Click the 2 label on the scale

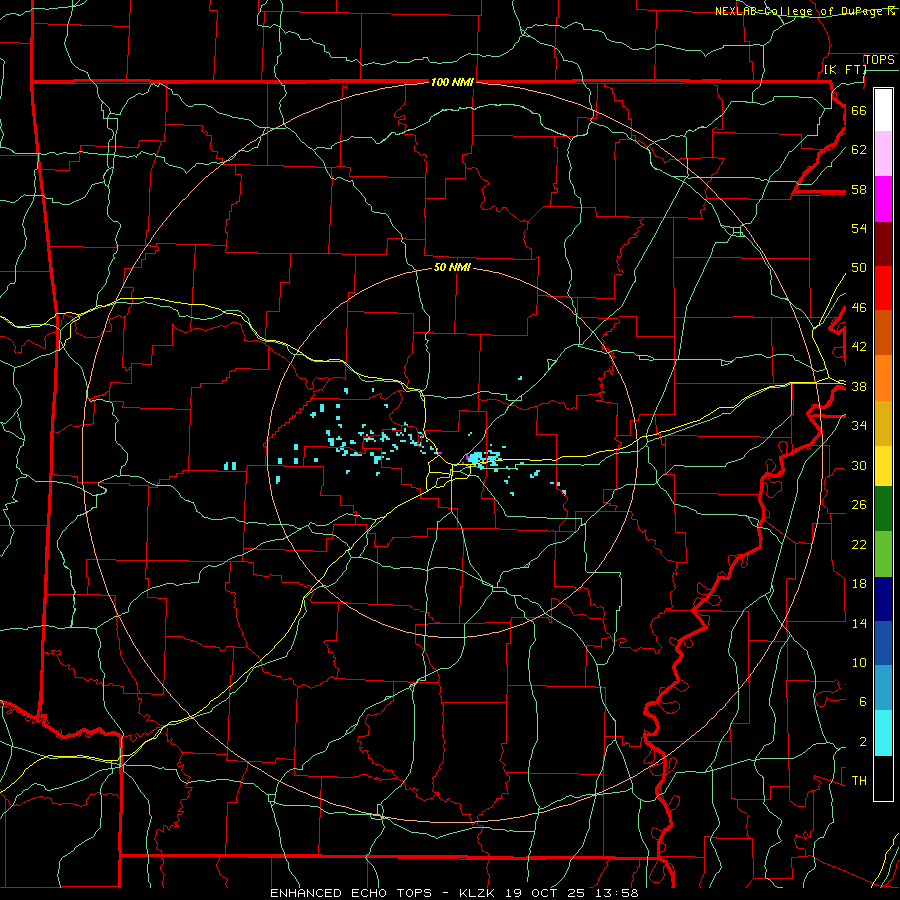[862, 742]
